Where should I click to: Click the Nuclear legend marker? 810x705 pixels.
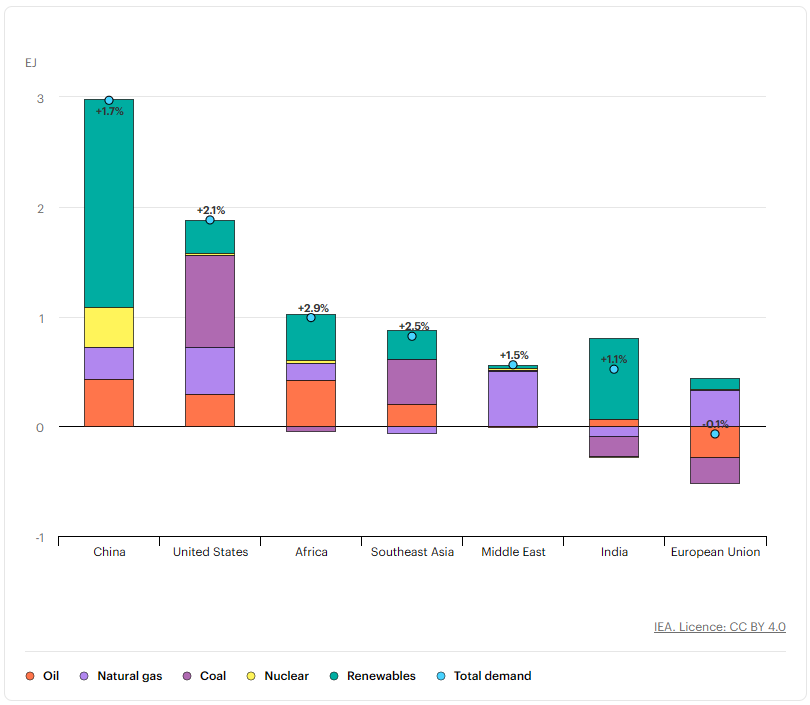250,676
